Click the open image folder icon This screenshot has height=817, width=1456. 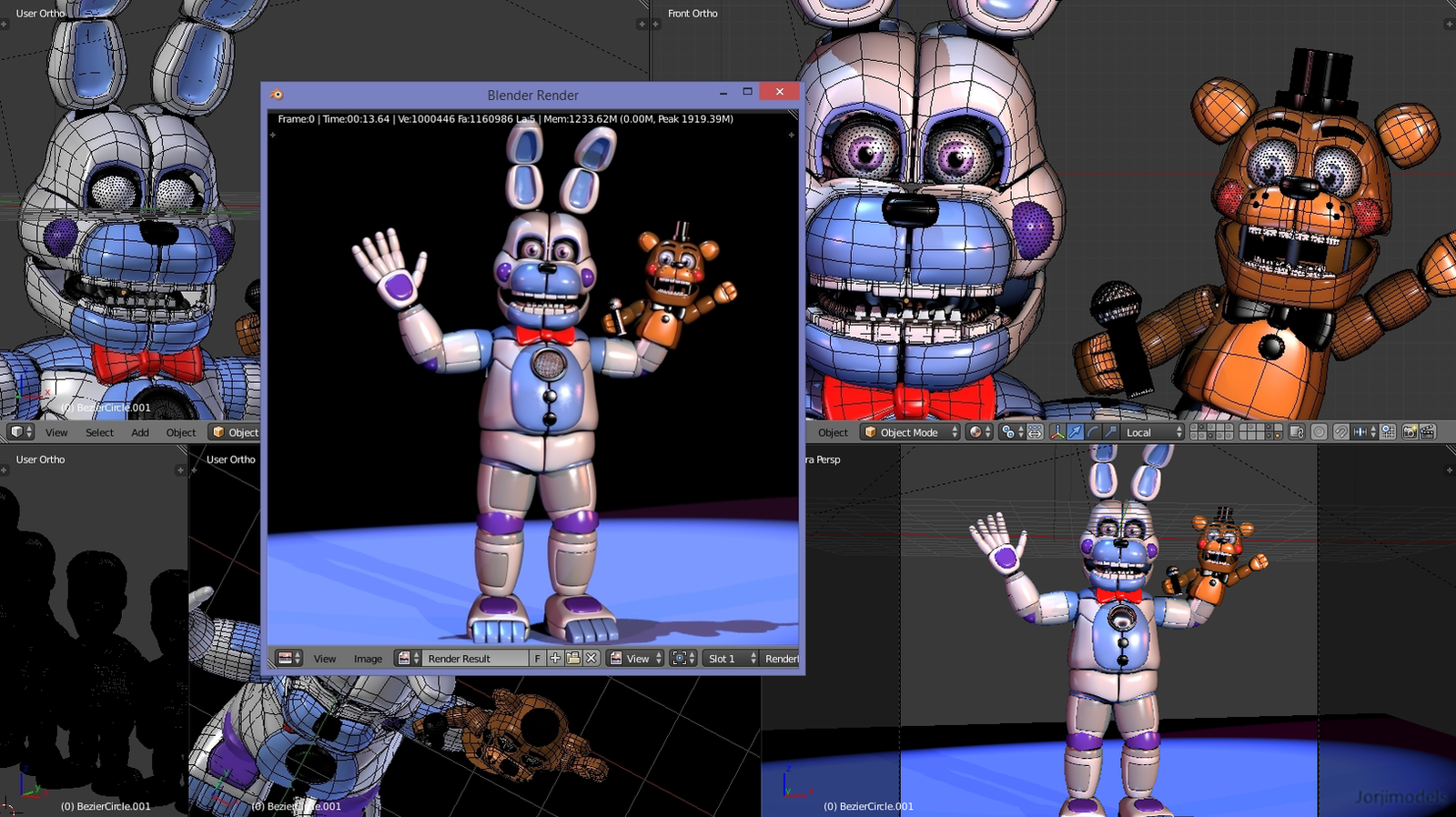pyautogui.click(x=573, y=658)
